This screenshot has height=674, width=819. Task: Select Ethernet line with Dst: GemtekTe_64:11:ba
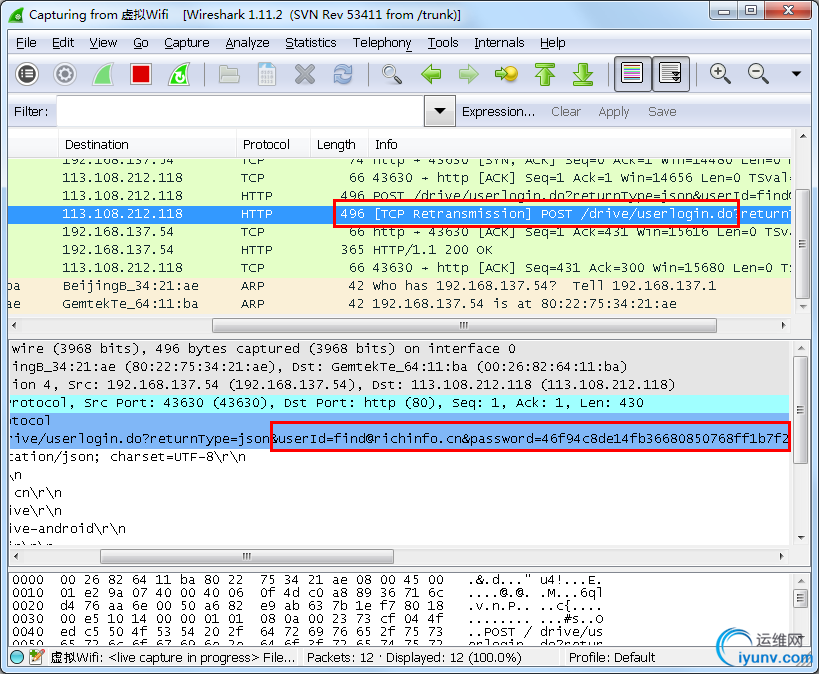pos(400,367)
